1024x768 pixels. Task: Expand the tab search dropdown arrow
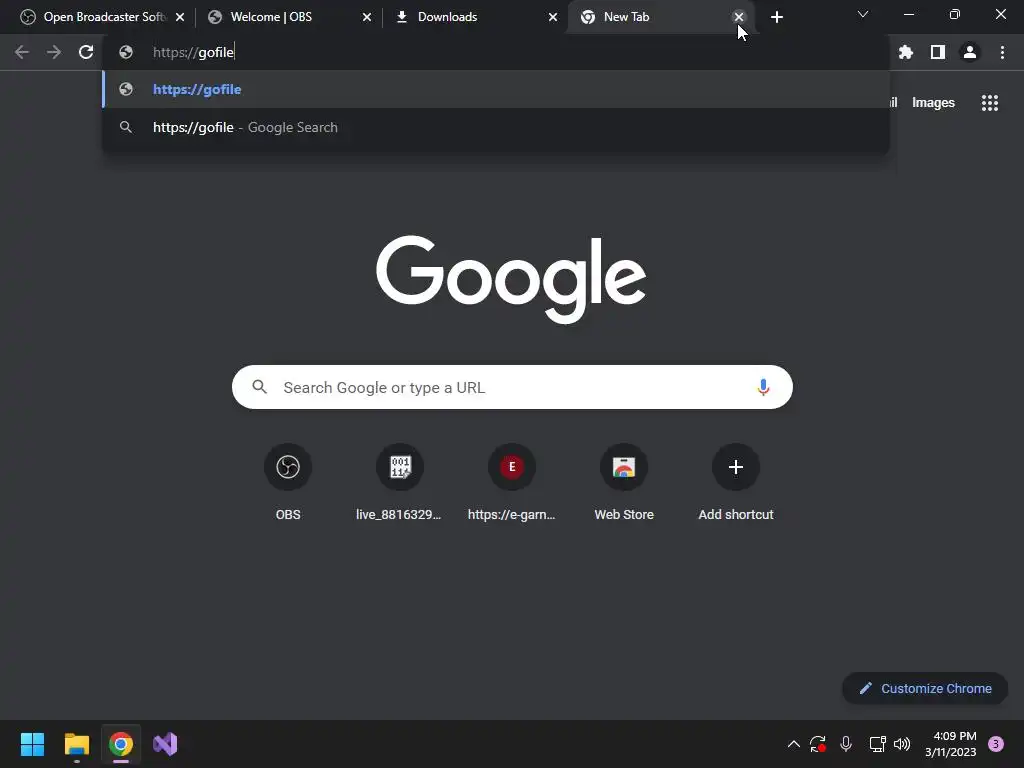coord(863,14)
